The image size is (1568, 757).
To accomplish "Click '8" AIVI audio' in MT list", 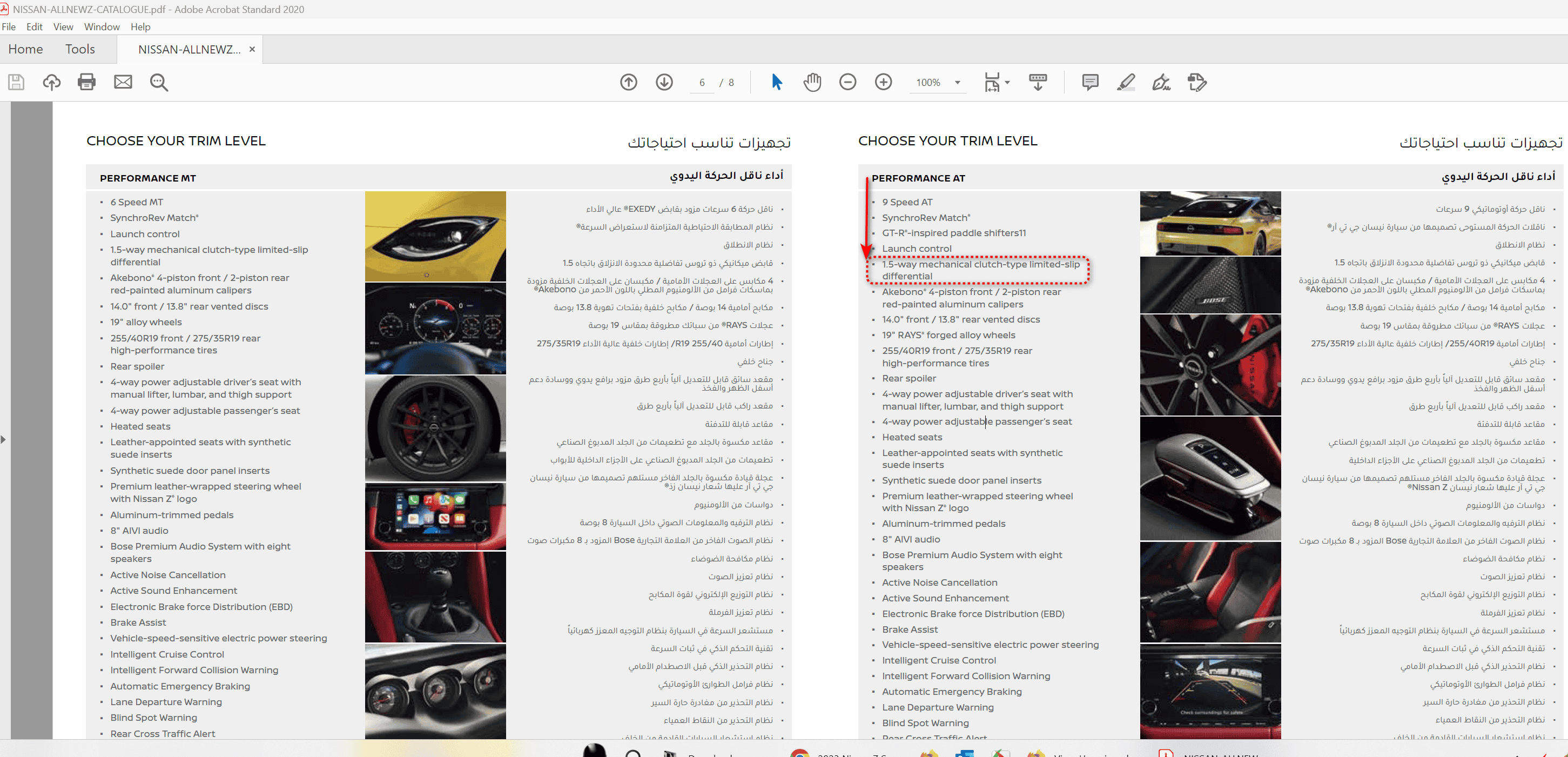I will pyautogui.click(x=139, y=531).
